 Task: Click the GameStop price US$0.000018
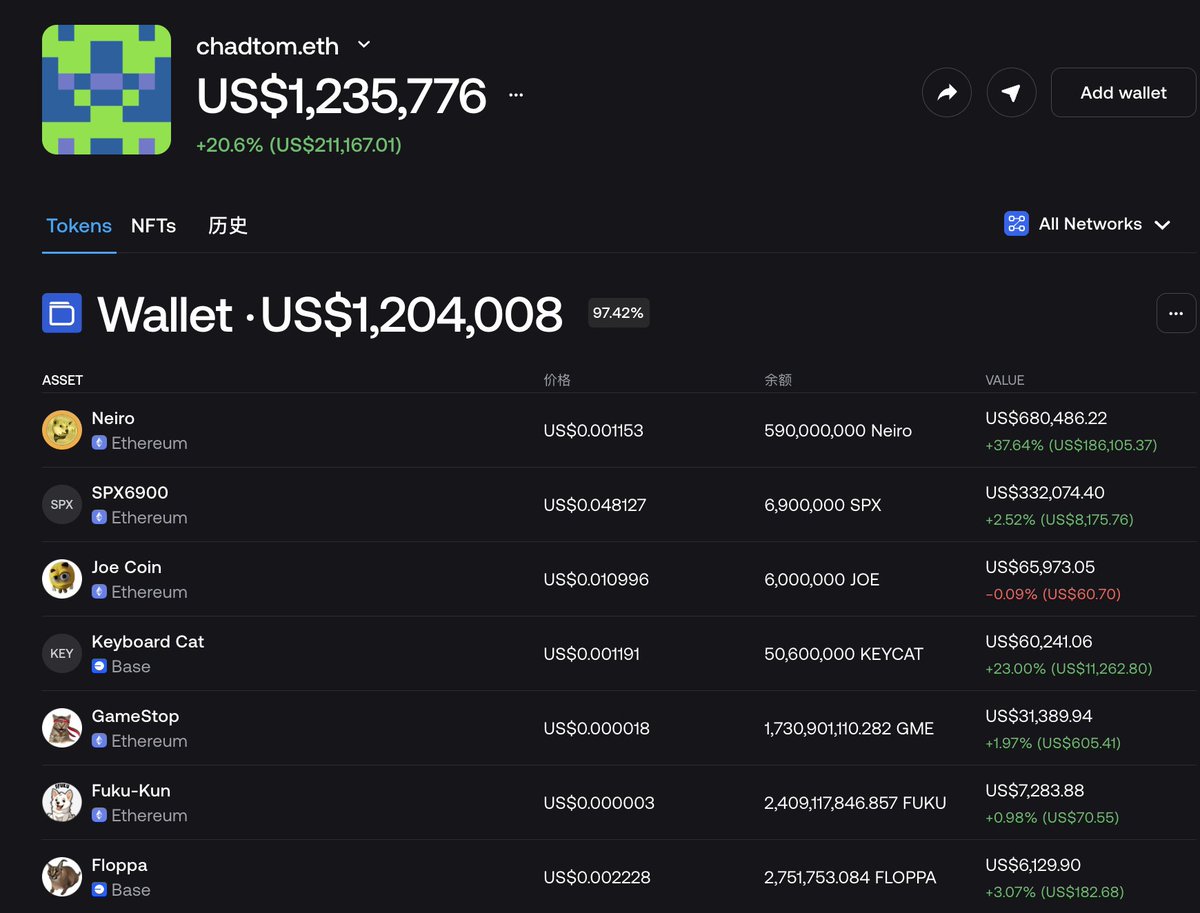(x=596, y=729)
